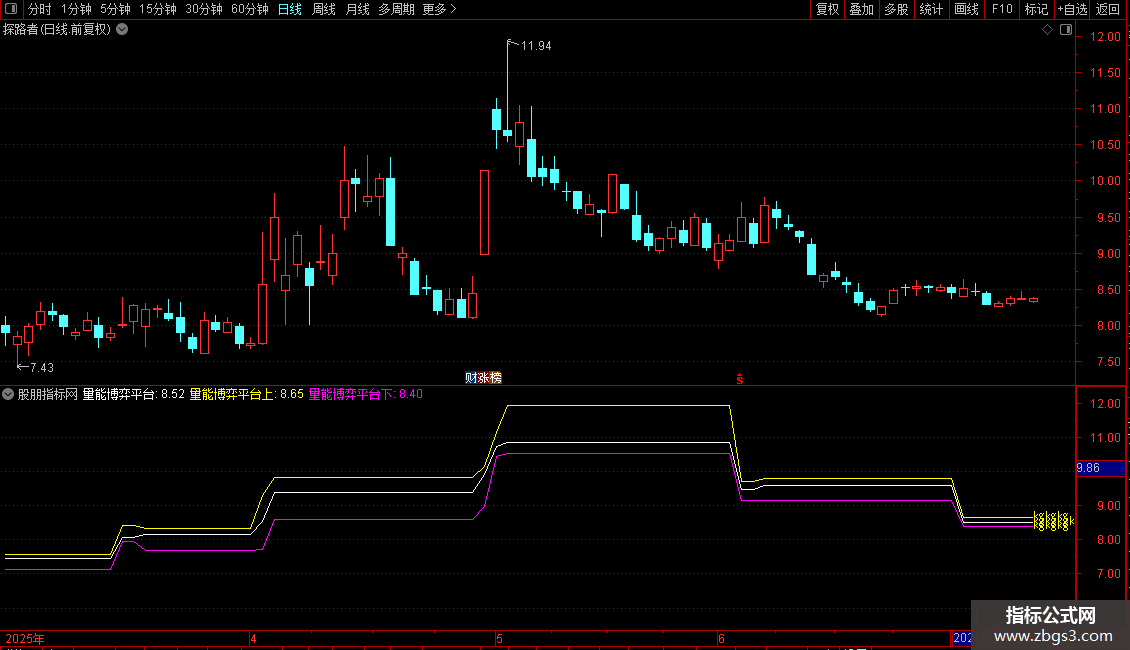The width and height of the screenshot is (1130, 650).
Task: Click the 叠加 overlay button
Action: pyautogui.click(x=861, y=9)
